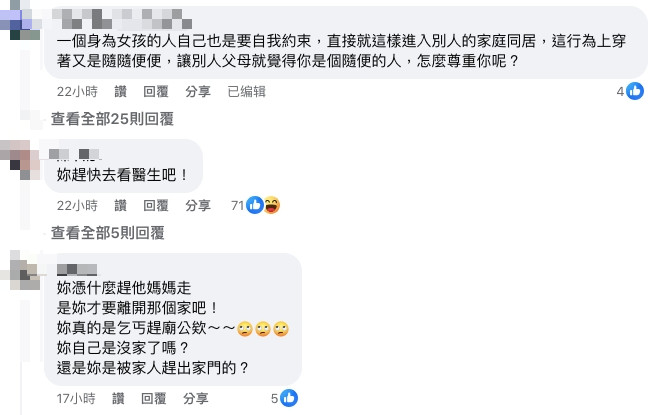
Task: Share the 妳趕快去看醫生吧 comment
Action: click(x=198, y=205)
